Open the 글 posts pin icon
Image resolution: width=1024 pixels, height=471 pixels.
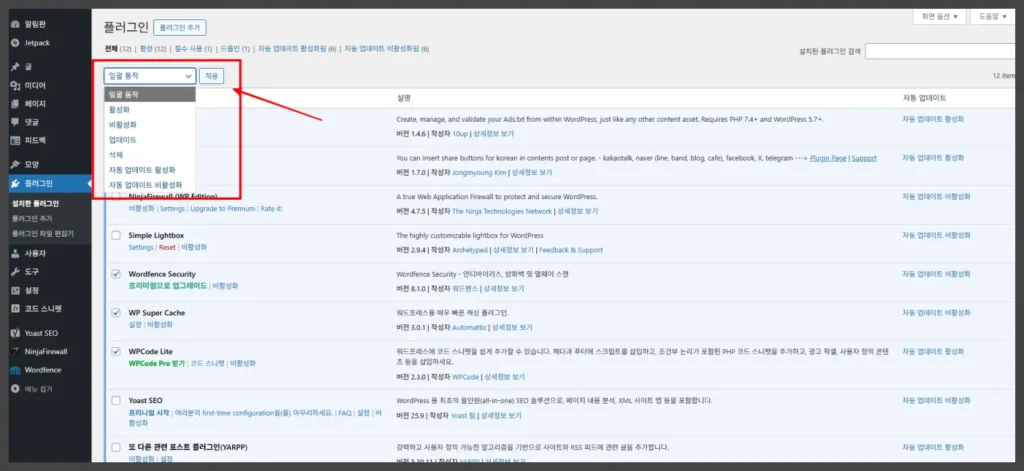click(16, 67)
